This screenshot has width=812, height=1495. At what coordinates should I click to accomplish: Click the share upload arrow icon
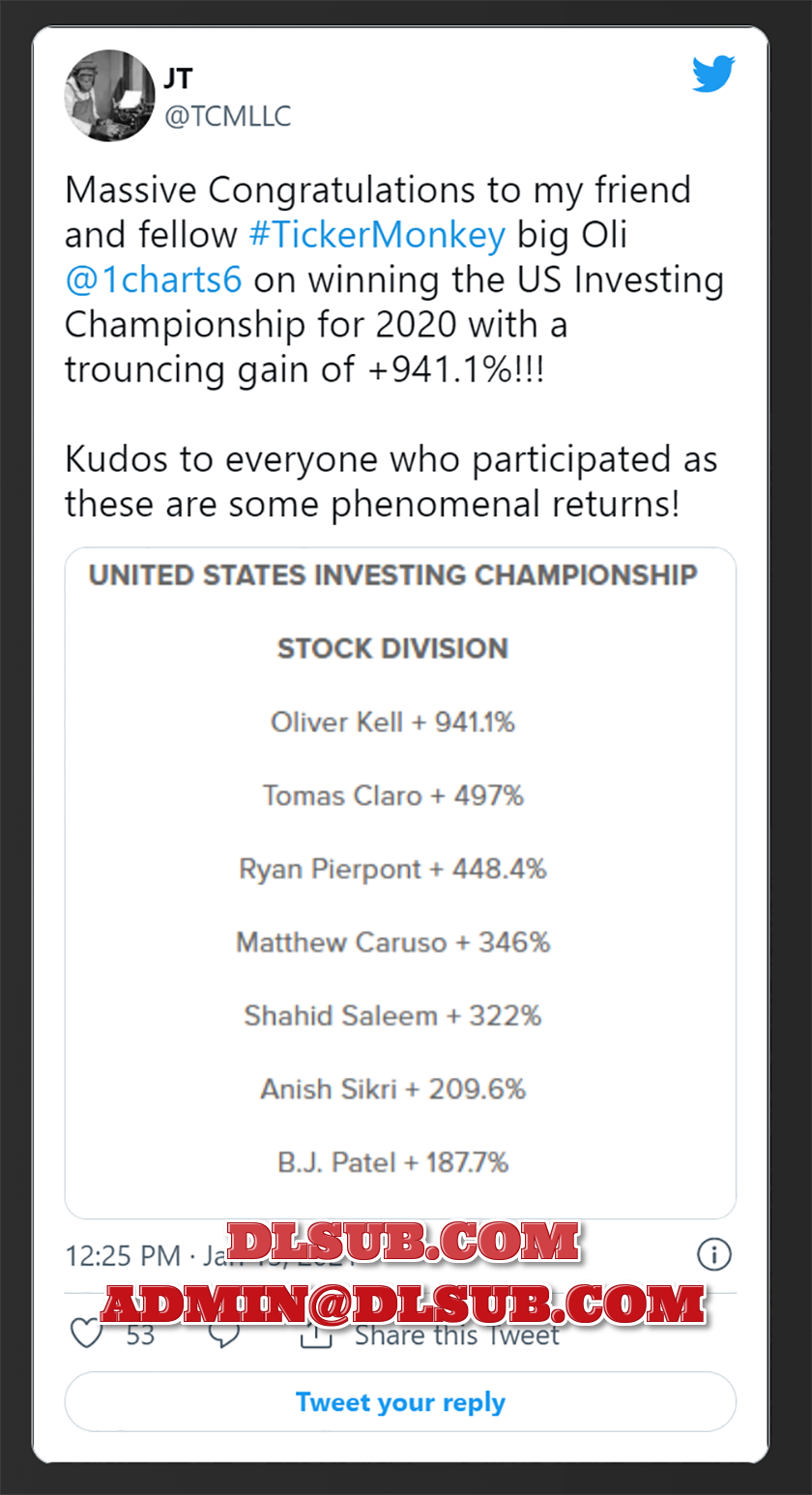click(x=315, y=1335)
